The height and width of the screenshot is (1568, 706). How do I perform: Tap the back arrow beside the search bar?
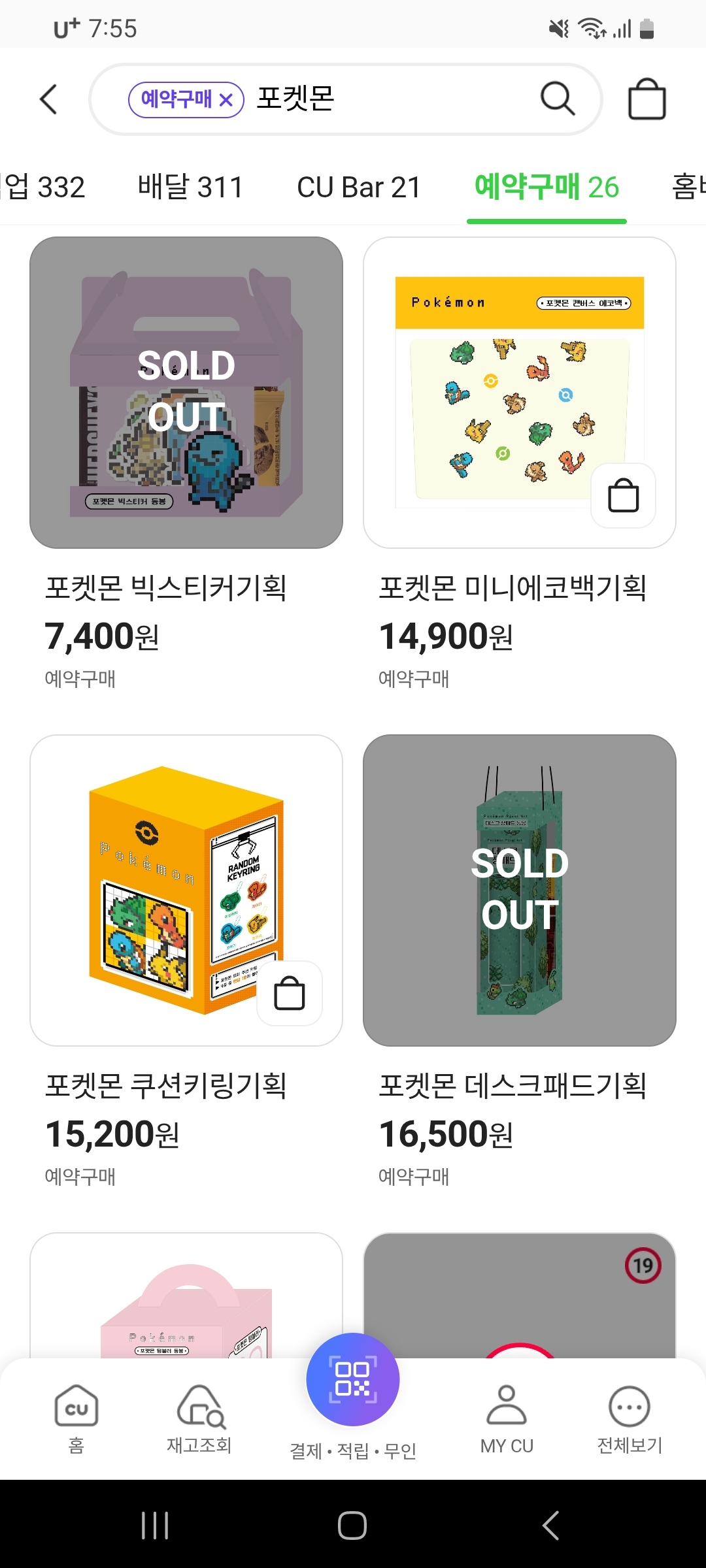coord(49,99)
